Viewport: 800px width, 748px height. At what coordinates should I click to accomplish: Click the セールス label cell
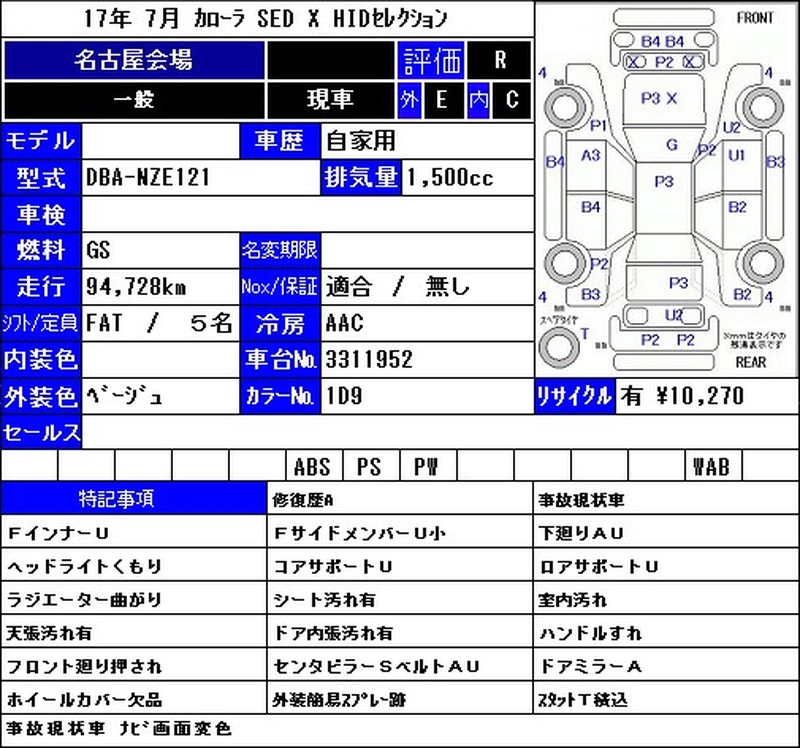pyautogui.click(x=41, y=433)
